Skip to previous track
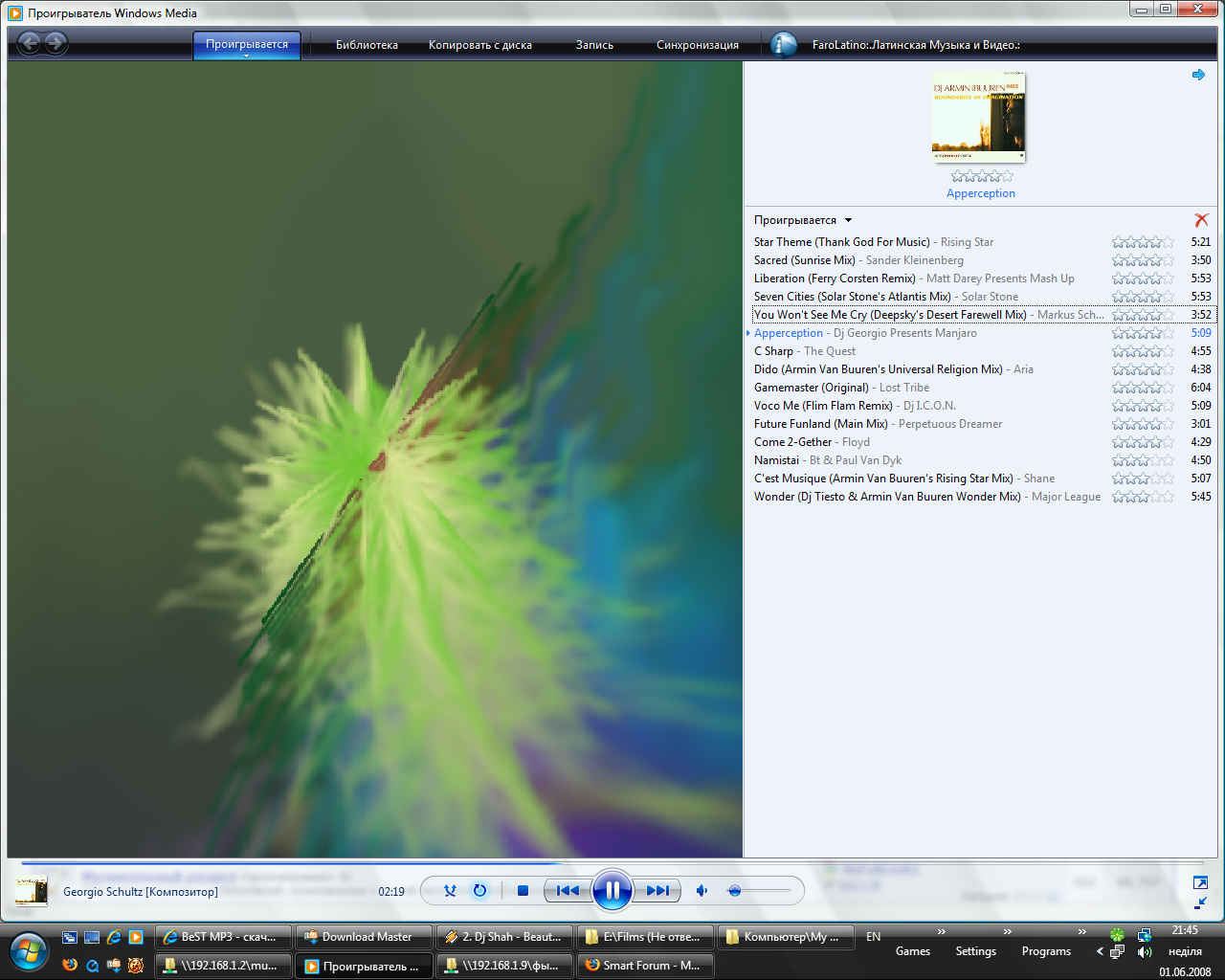 point(567,891)
